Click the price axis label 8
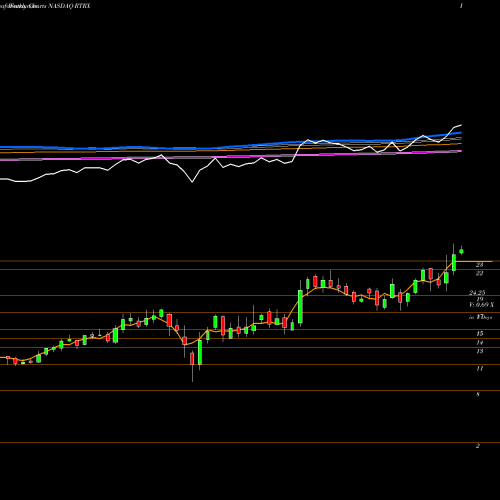The width and height of the screenshot is (500, 500). click(x=478, y=395)
